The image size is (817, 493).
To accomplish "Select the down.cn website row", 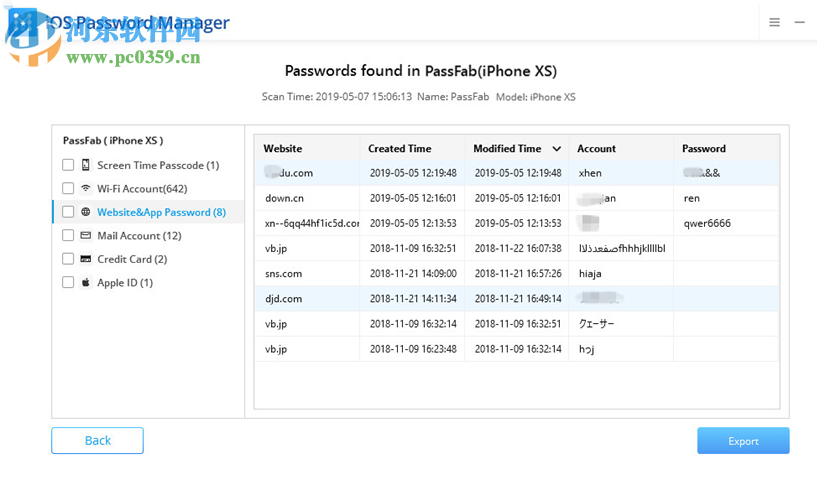I will (517, 198).
